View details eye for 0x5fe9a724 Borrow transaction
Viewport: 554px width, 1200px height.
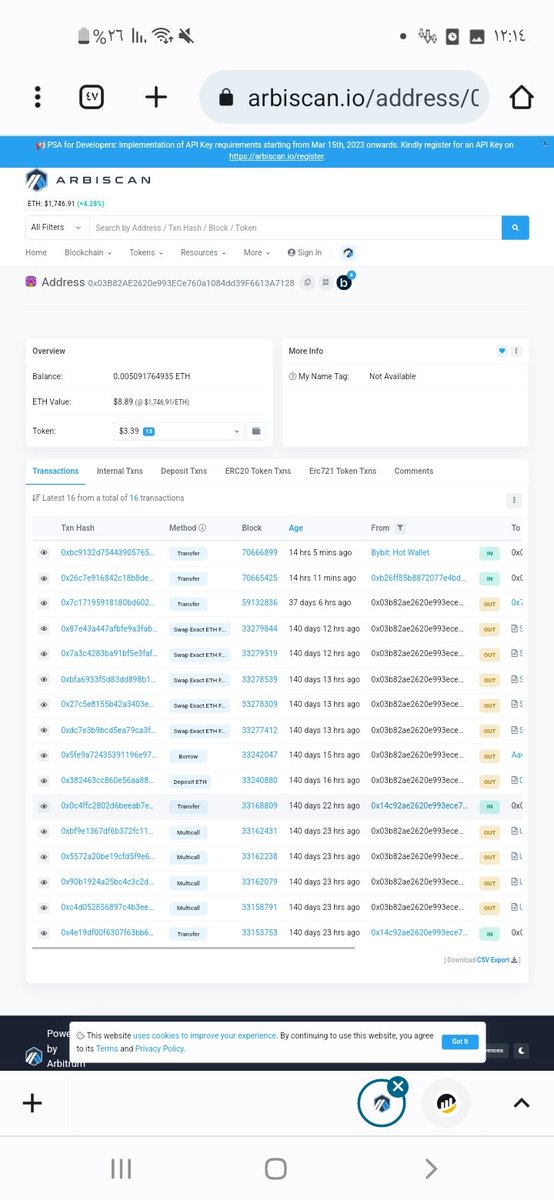pos(44,755)
